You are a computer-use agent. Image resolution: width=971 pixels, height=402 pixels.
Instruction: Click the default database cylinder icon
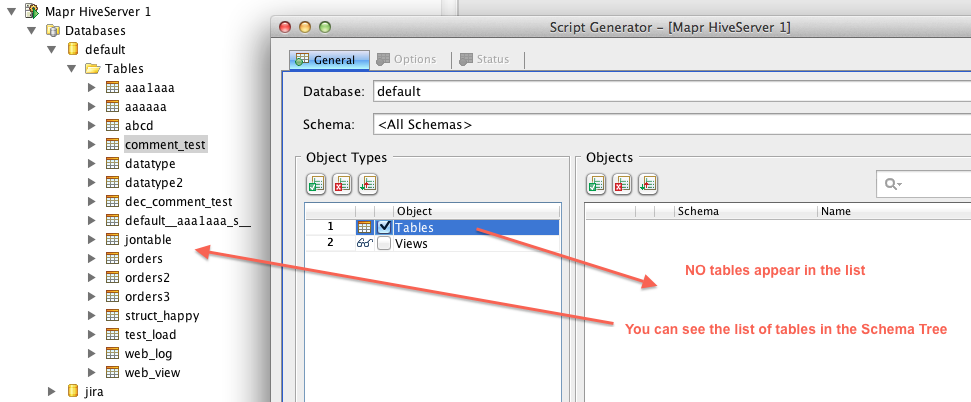coord(72,49)
